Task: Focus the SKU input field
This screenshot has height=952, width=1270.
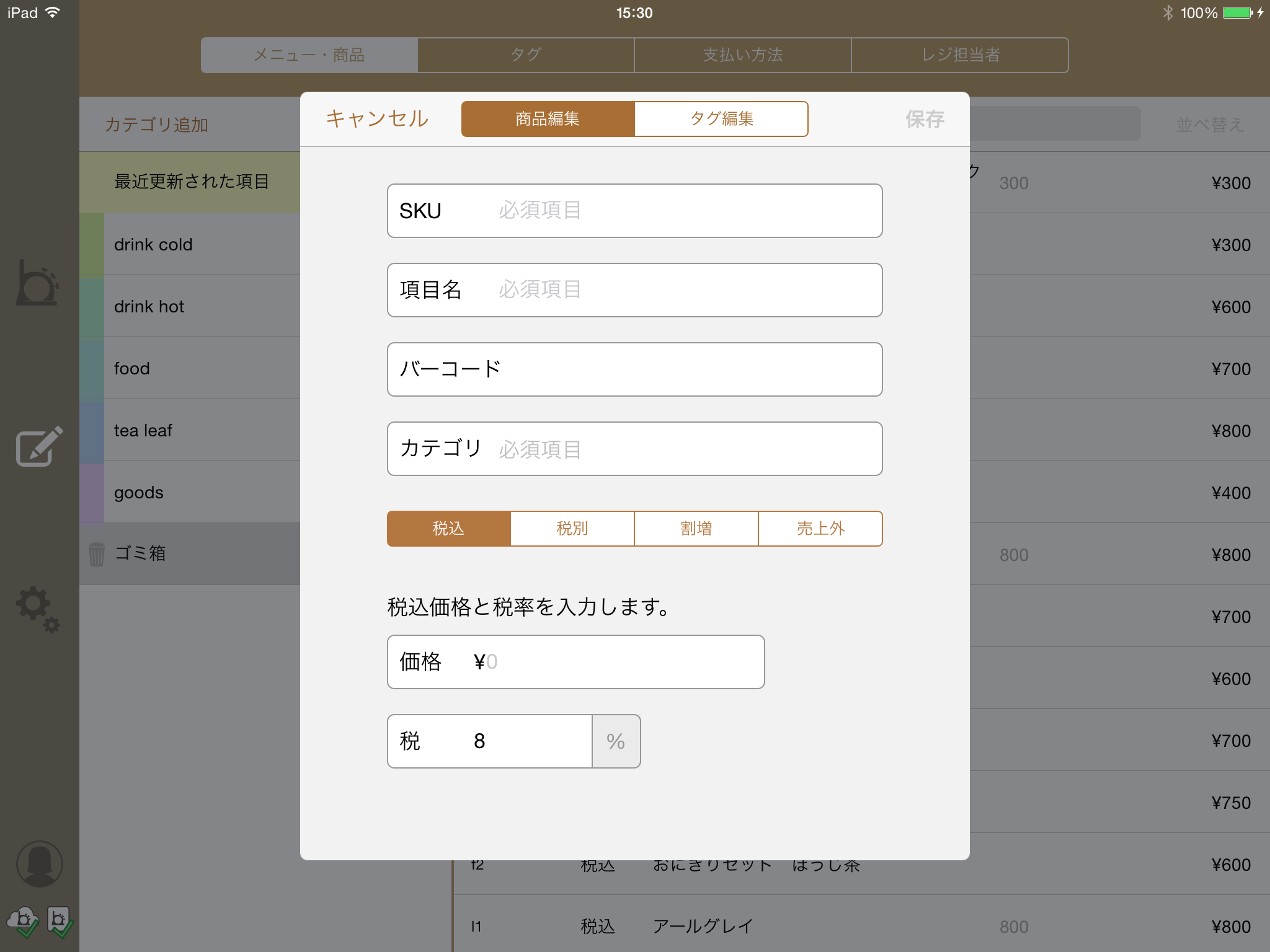Action: [635, 211]
